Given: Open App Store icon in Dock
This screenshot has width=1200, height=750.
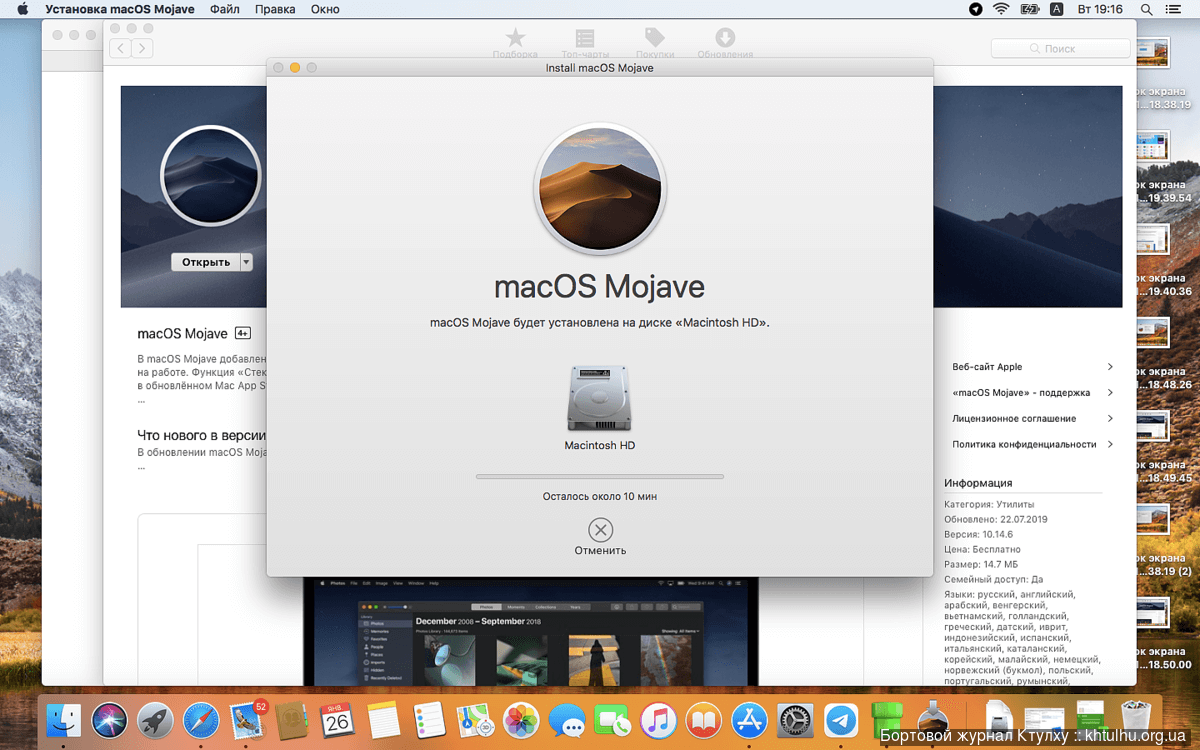Looking at the screenshot, I should pos(749,719).
